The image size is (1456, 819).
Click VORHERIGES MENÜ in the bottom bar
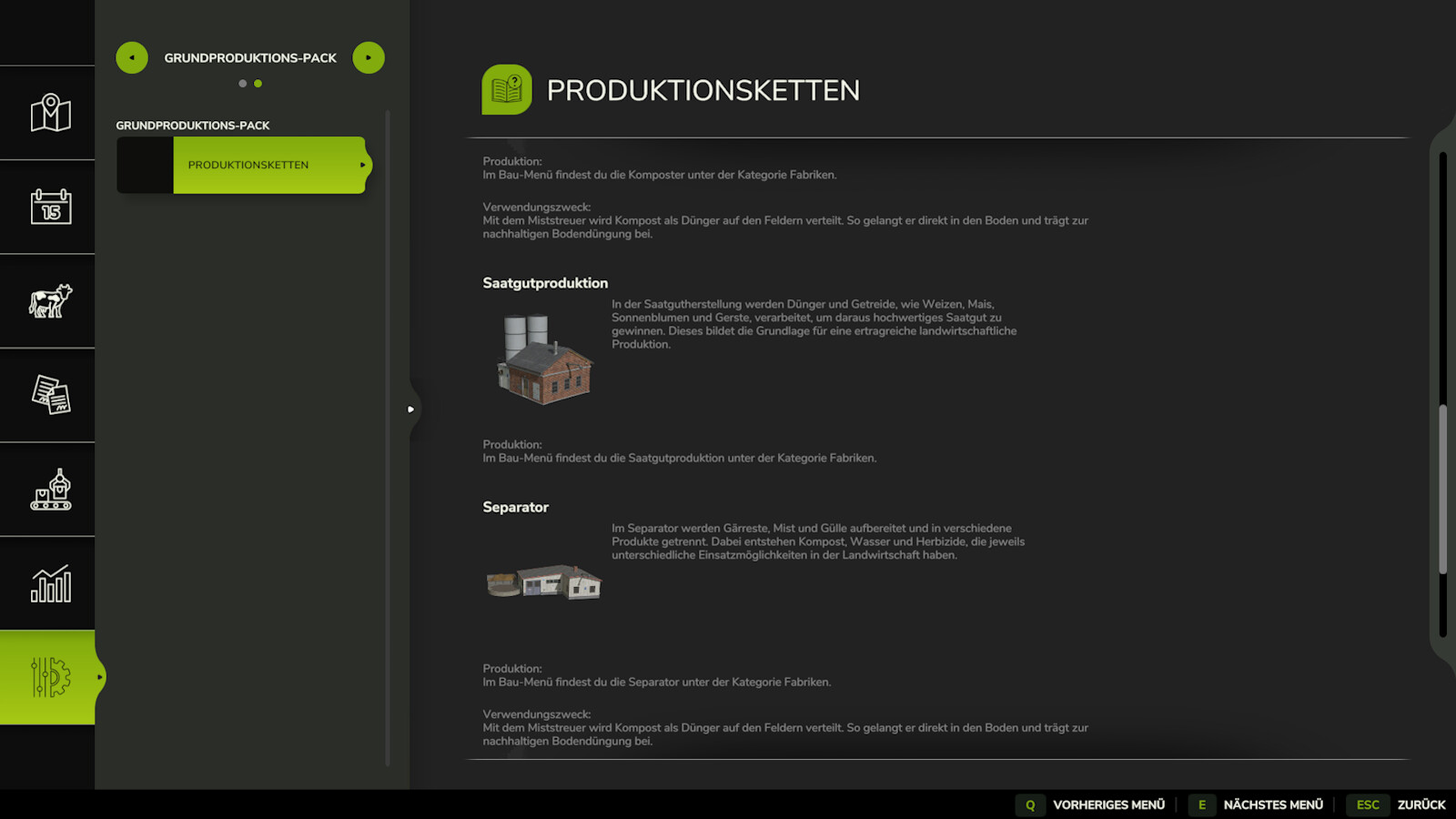point(1108,804)
